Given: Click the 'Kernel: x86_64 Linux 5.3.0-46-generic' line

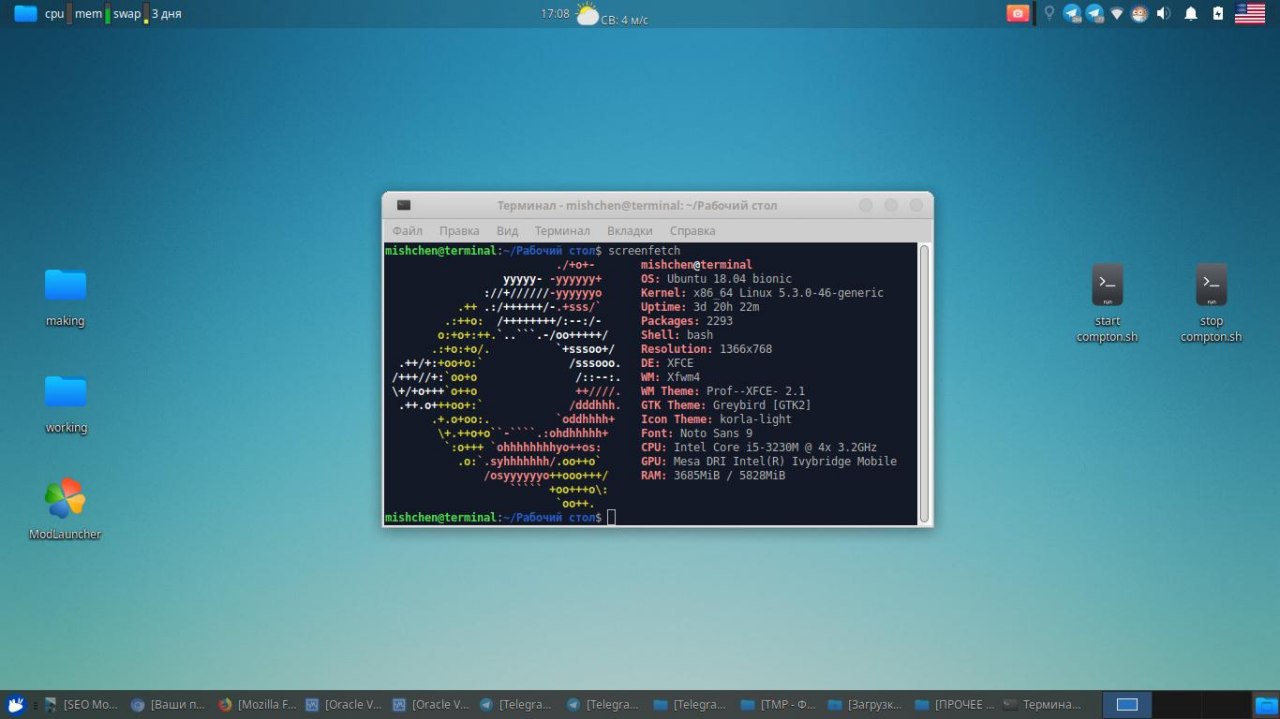Looking at the screenshot, I should pos(762,293).
